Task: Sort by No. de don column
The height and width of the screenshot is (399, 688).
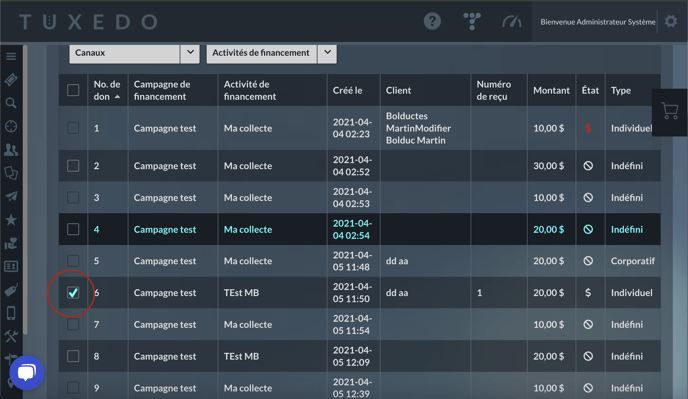Action: point(107,90)
